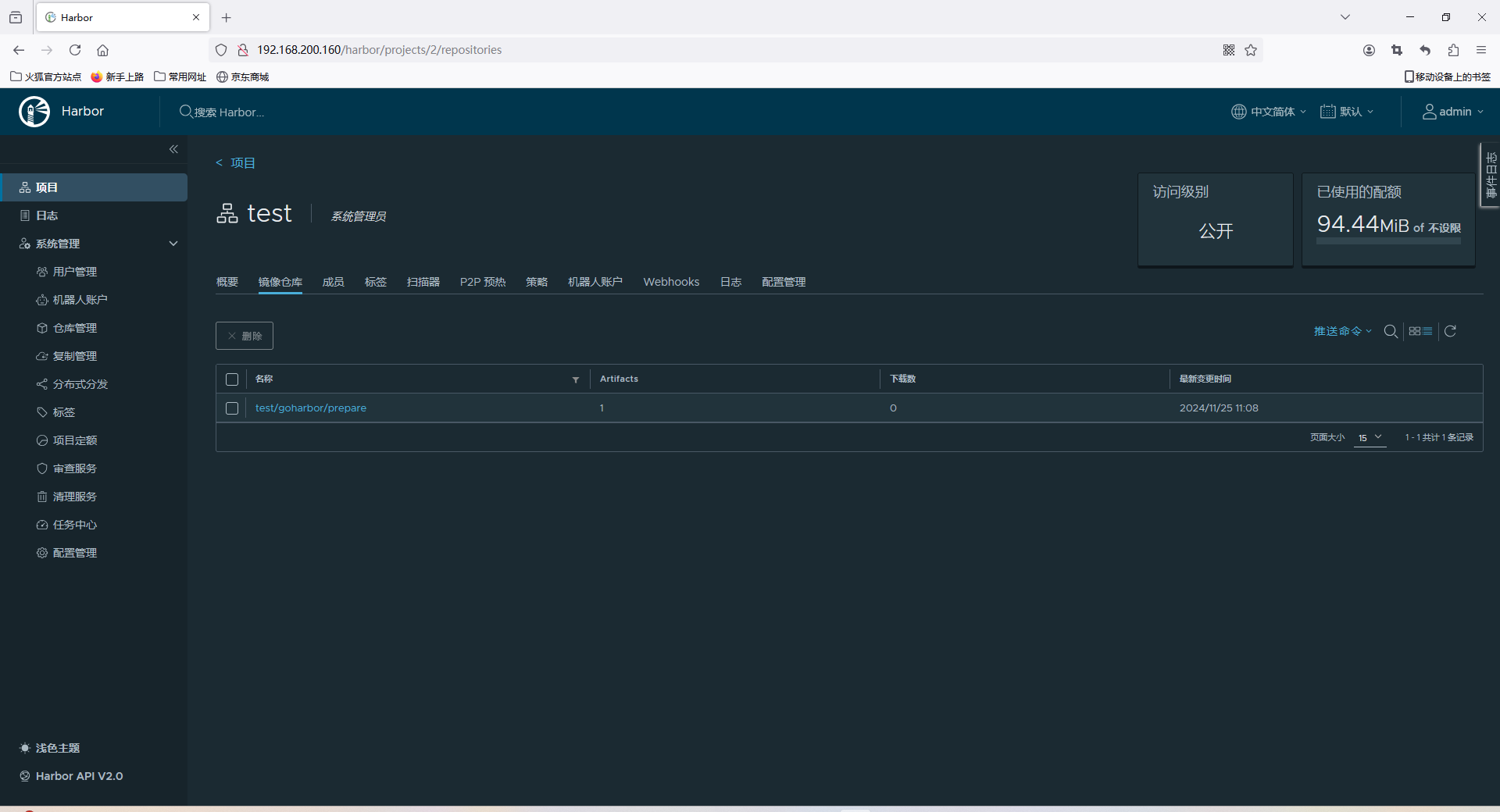The image size is (1500, 812).
Task: Open a new browser tab
Action: click(x=227, y=17)
